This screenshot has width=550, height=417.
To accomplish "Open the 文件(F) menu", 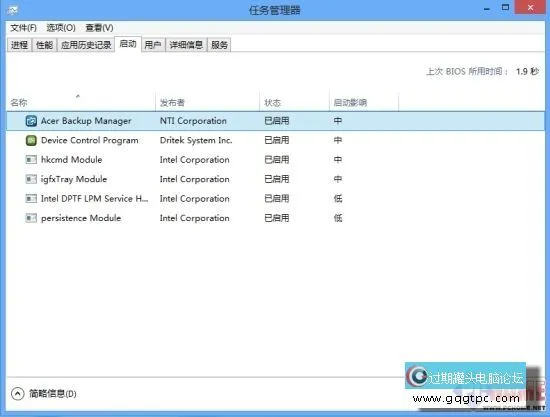I will [x=24, y=28].
